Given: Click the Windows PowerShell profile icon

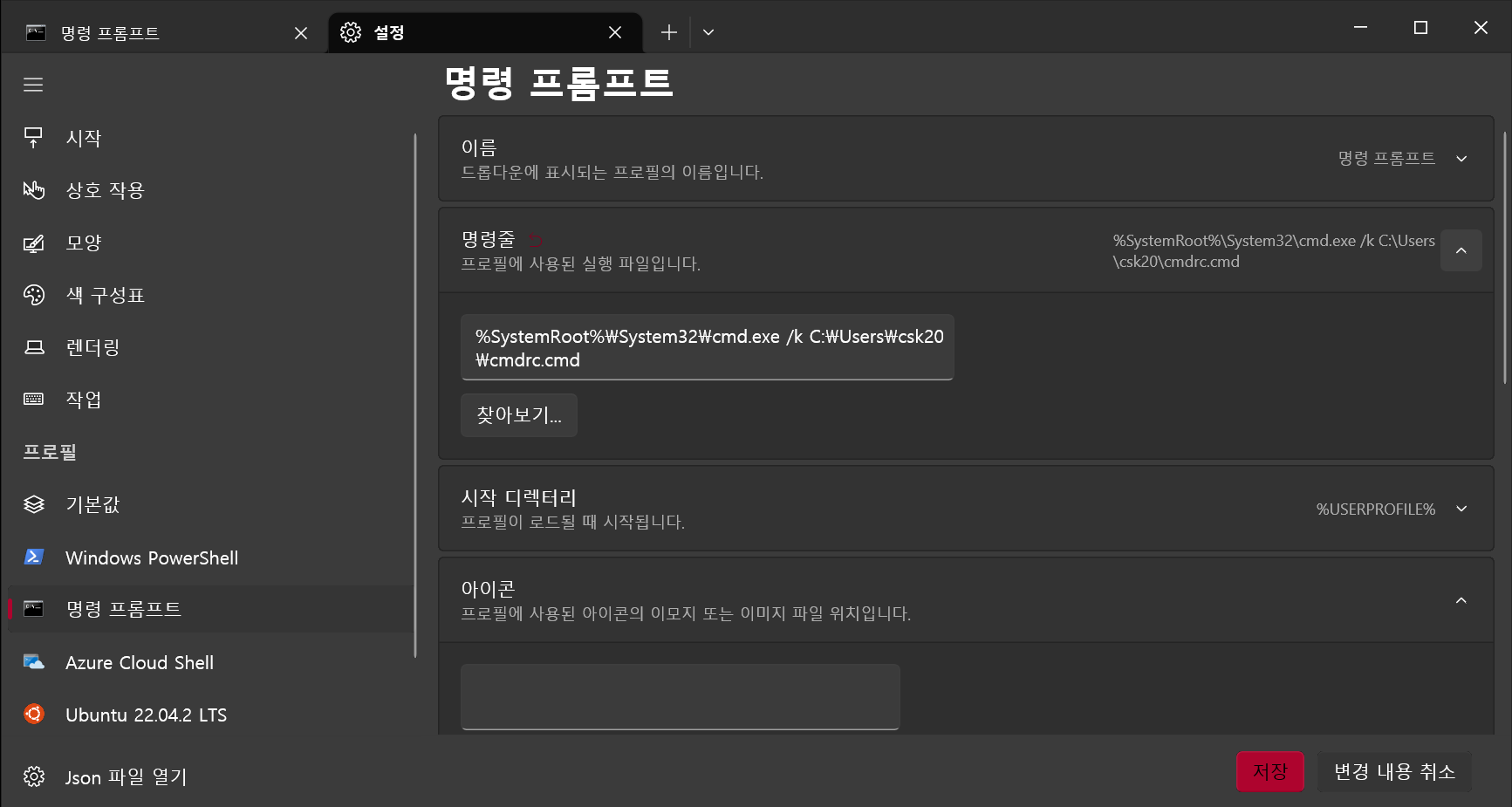Looking at the screenshot, I should click(x=33, y=557).
